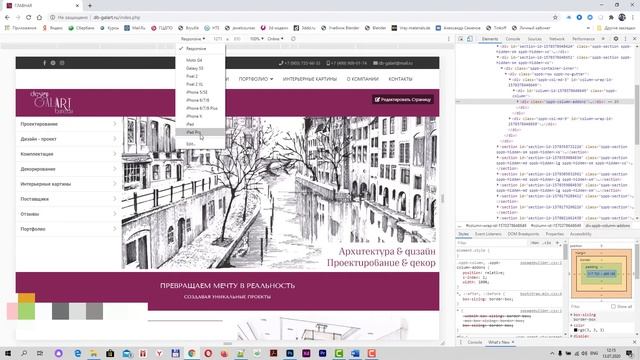
Task: Expand the Комплектация sidebar chevron
Action: coord(114,154)
